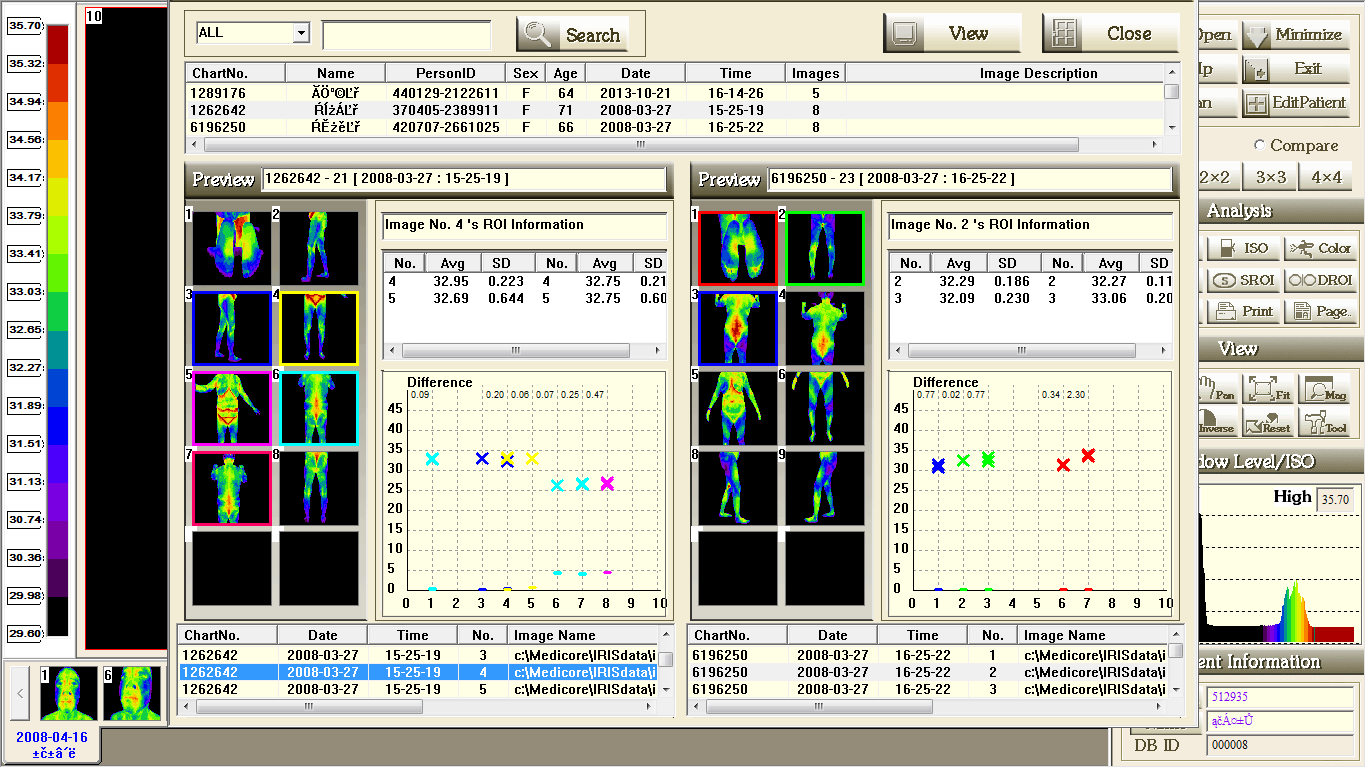This screenshot has width=1366, height=768.
Task: Click the Minimize button with down arrow
Action: [x=1297, y=34]
